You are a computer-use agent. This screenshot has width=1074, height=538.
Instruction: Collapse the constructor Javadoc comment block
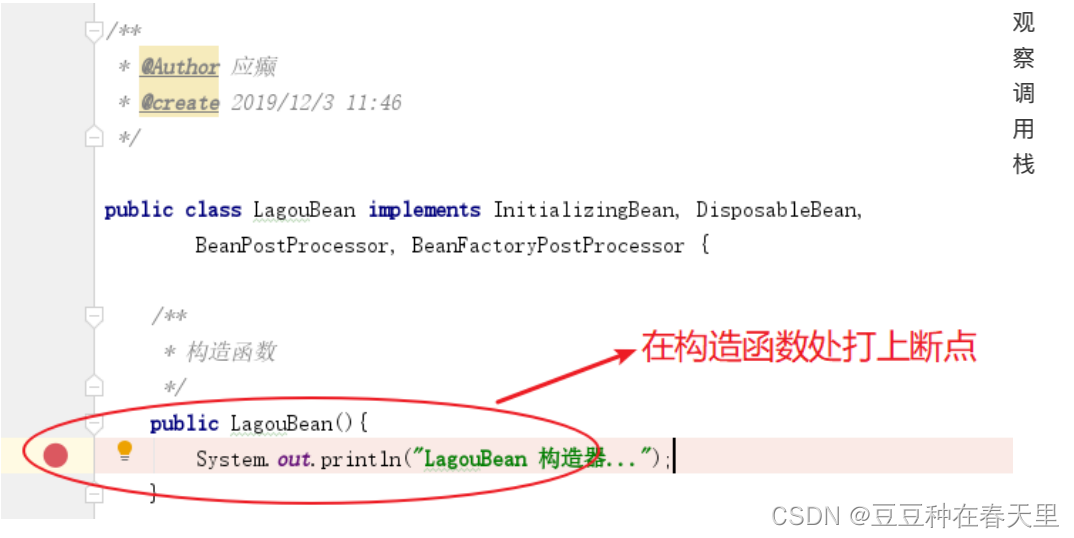94,317
